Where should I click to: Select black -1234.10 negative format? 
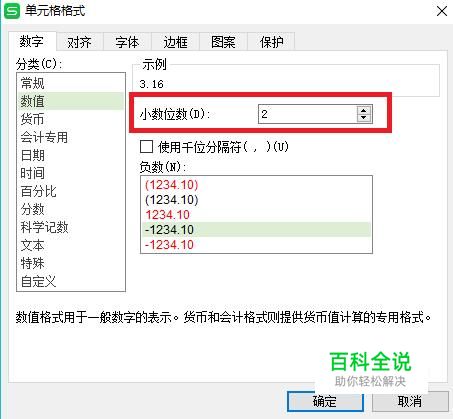pyautogui.click(x=256, y=230)
